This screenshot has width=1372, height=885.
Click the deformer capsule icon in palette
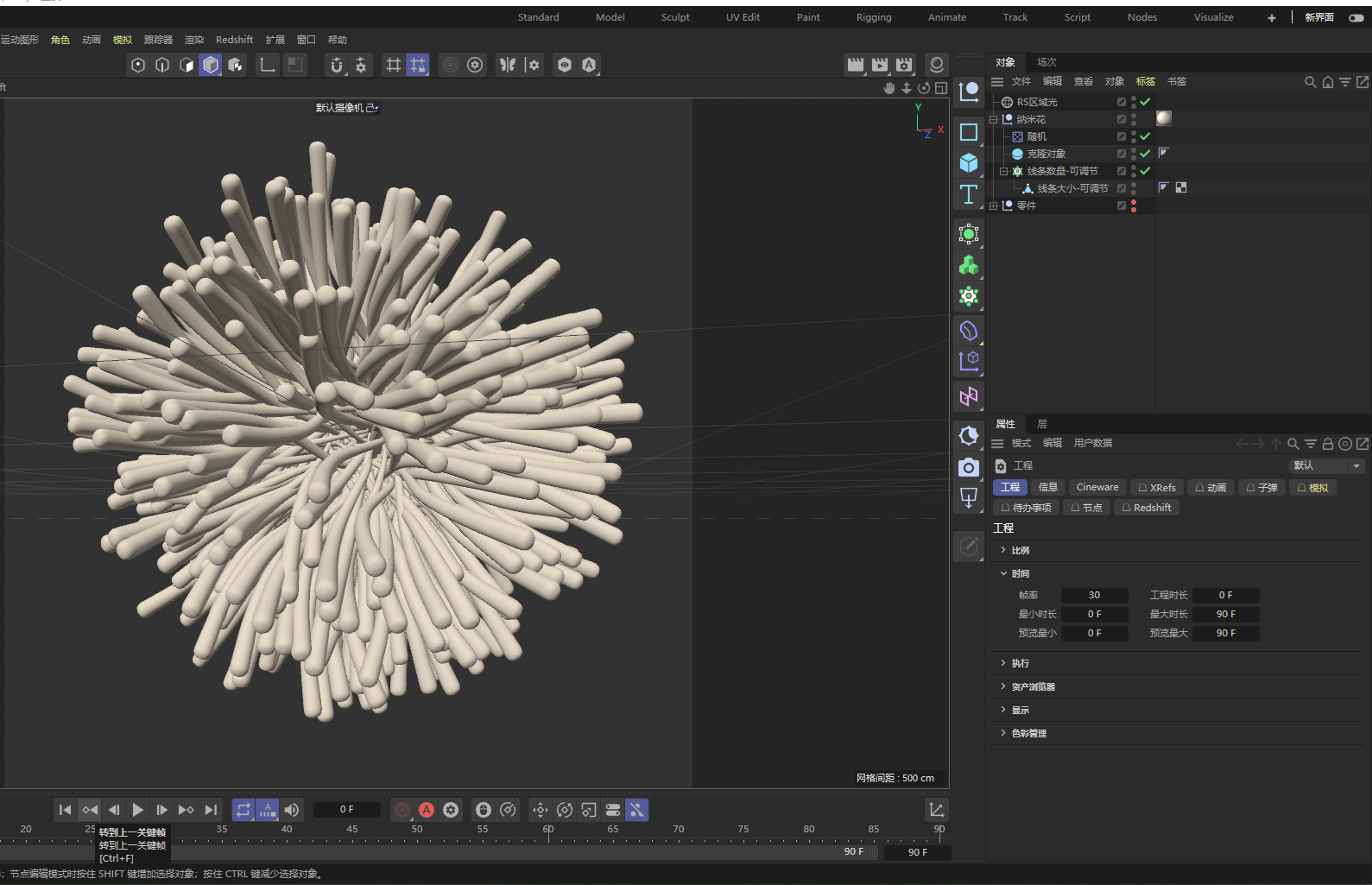969,330
